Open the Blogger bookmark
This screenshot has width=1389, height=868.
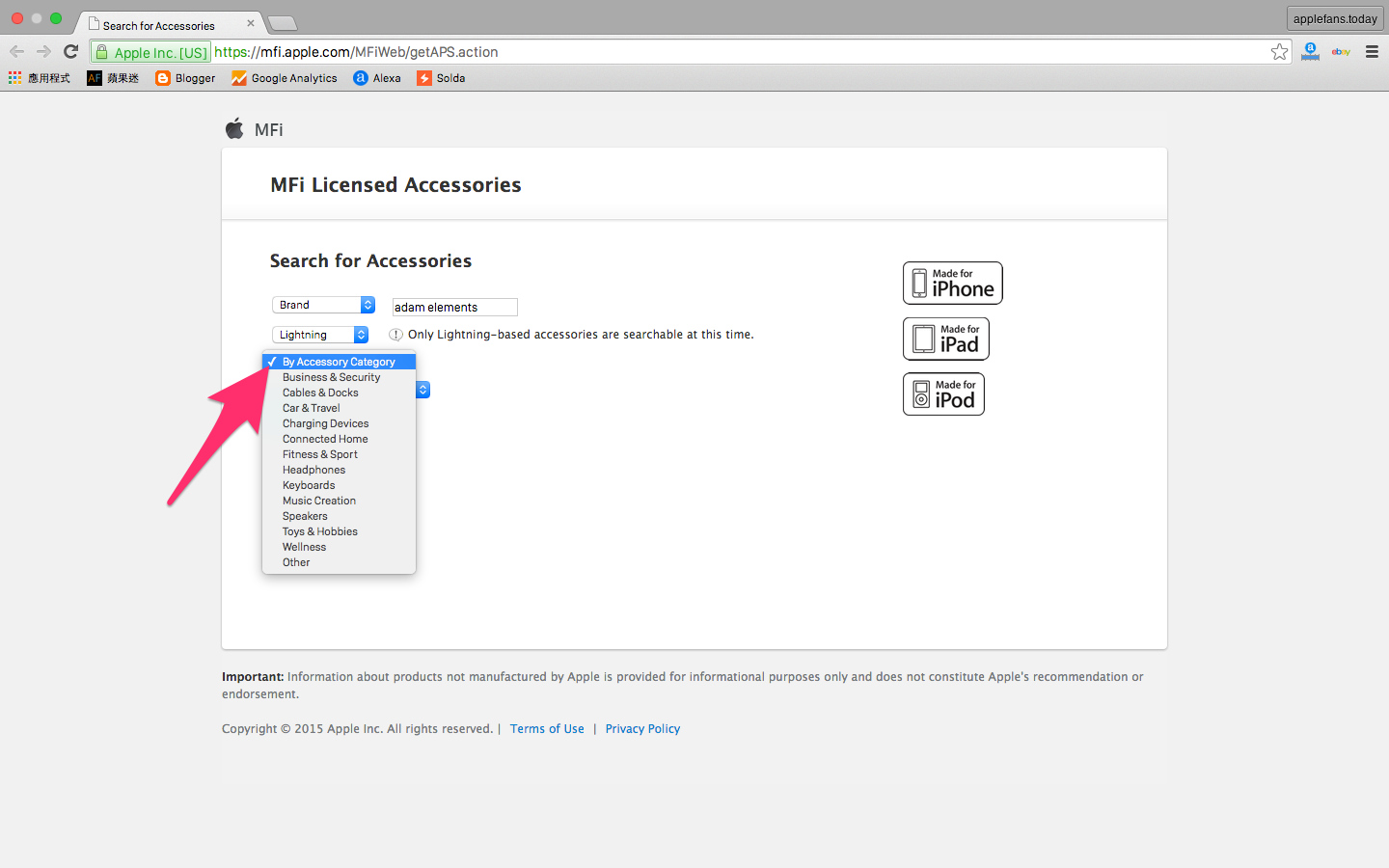click(x=185, y=78)
